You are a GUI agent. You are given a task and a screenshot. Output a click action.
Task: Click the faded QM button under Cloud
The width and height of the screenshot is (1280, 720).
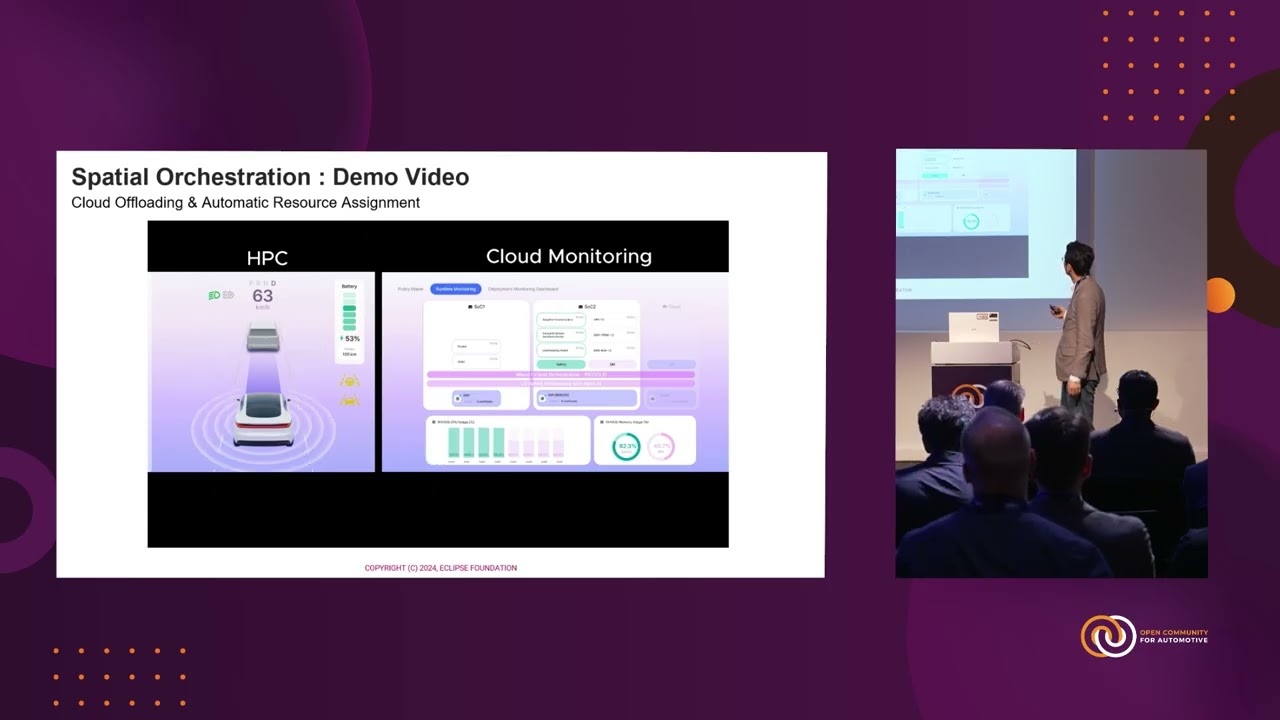[672, 364]
